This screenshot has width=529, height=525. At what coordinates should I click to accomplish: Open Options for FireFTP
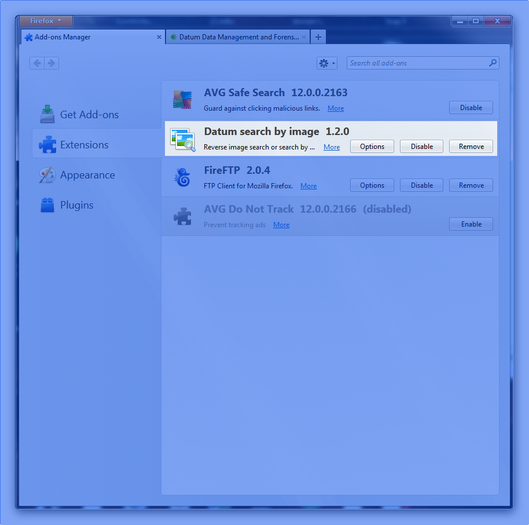point(372,185)
